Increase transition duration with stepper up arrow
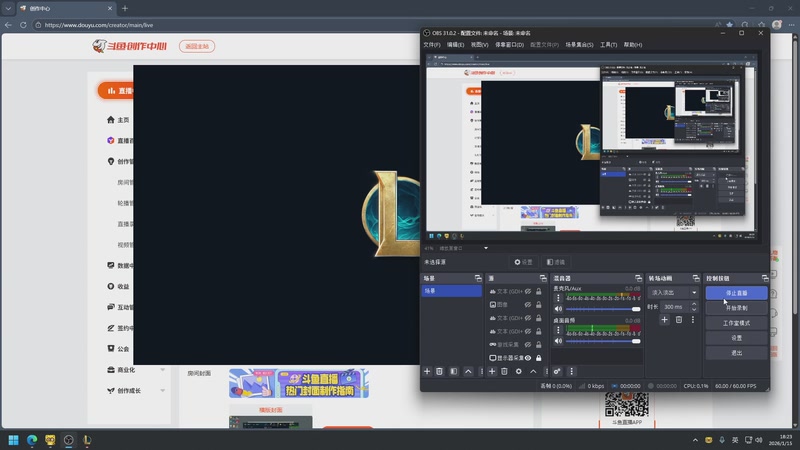 coord(693,304)
